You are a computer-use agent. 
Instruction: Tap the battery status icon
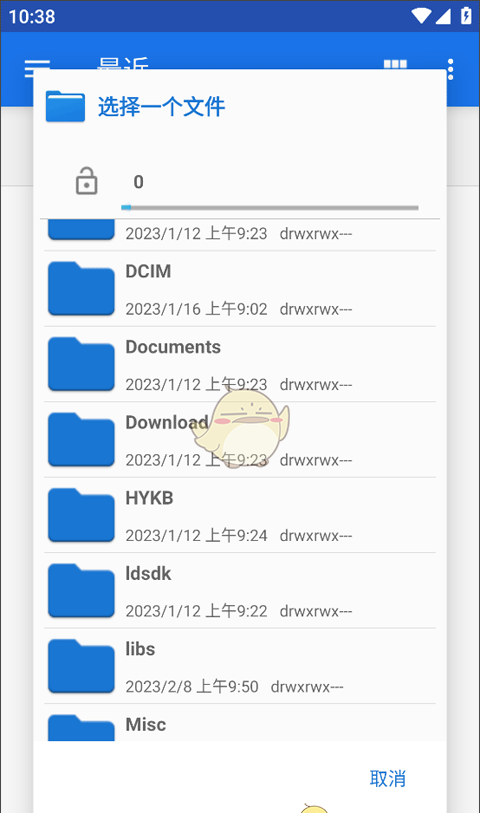tap(466, 16)
